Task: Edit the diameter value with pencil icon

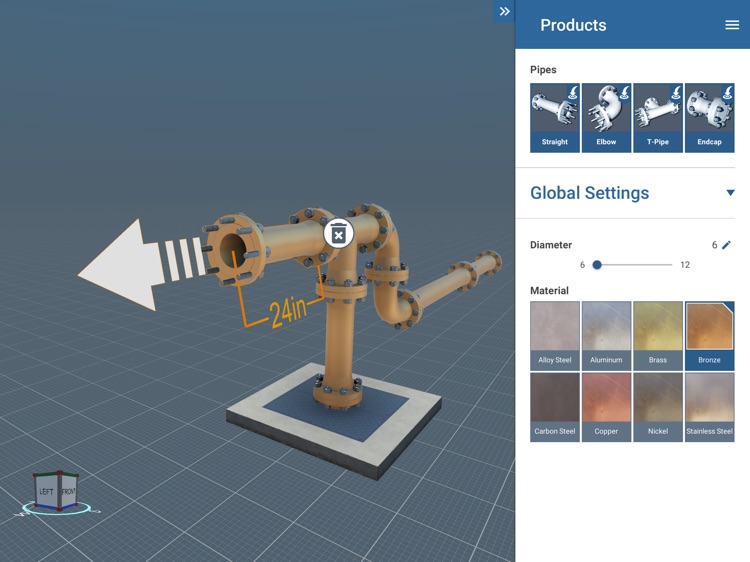Action: 727,245
